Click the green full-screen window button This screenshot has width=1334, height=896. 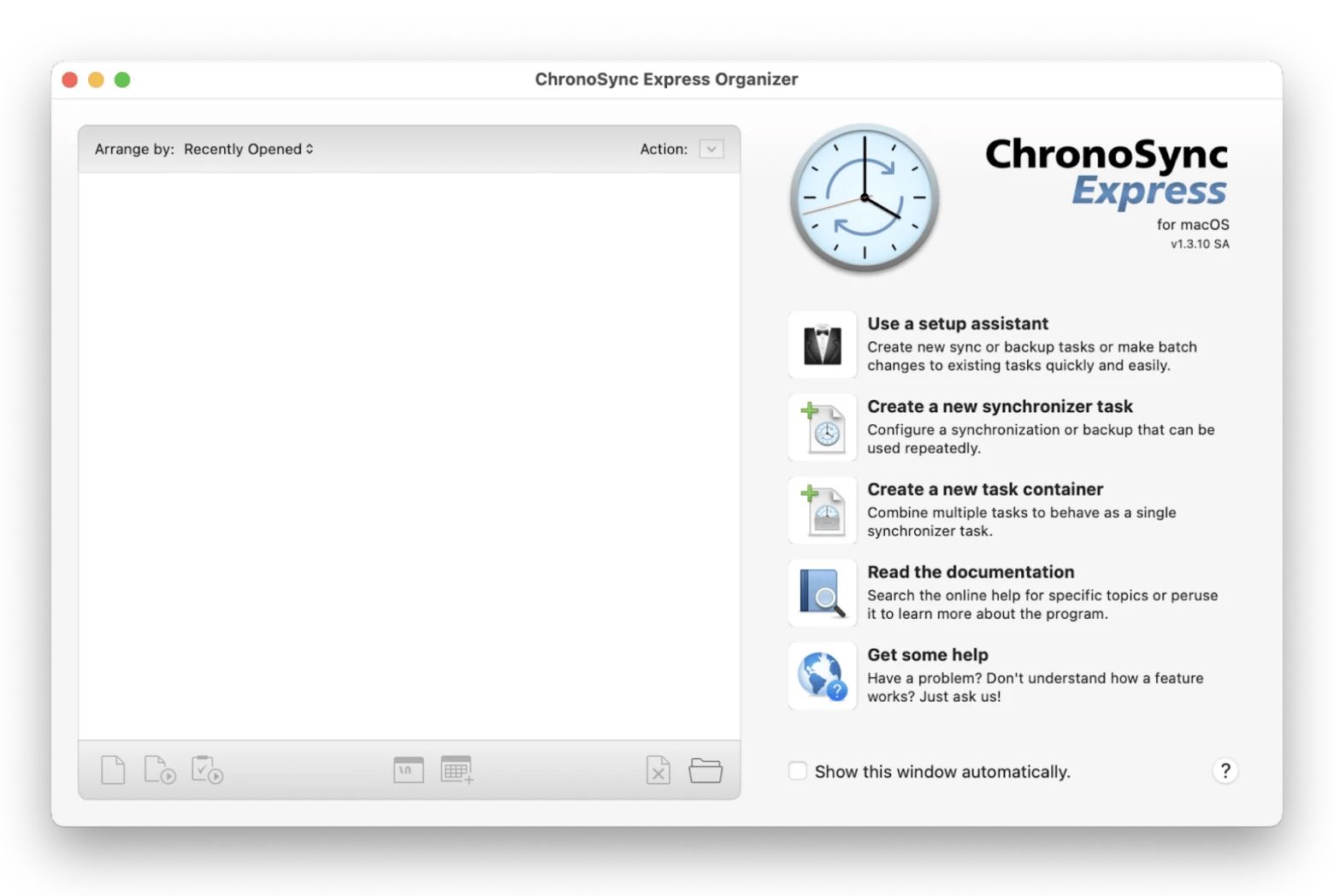122,80
